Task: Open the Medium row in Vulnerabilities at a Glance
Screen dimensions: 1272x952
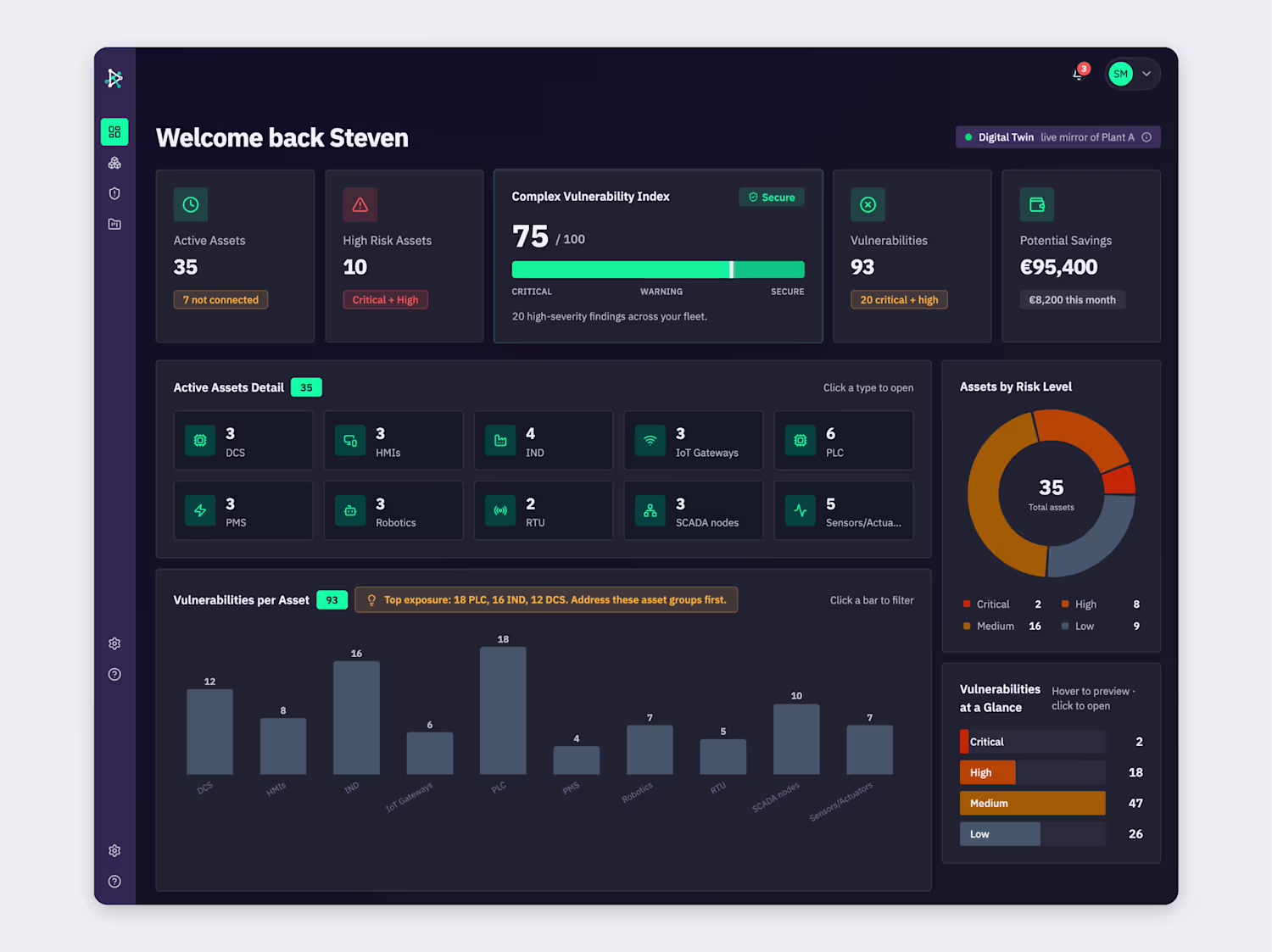Action: (x=1052, y=803)
